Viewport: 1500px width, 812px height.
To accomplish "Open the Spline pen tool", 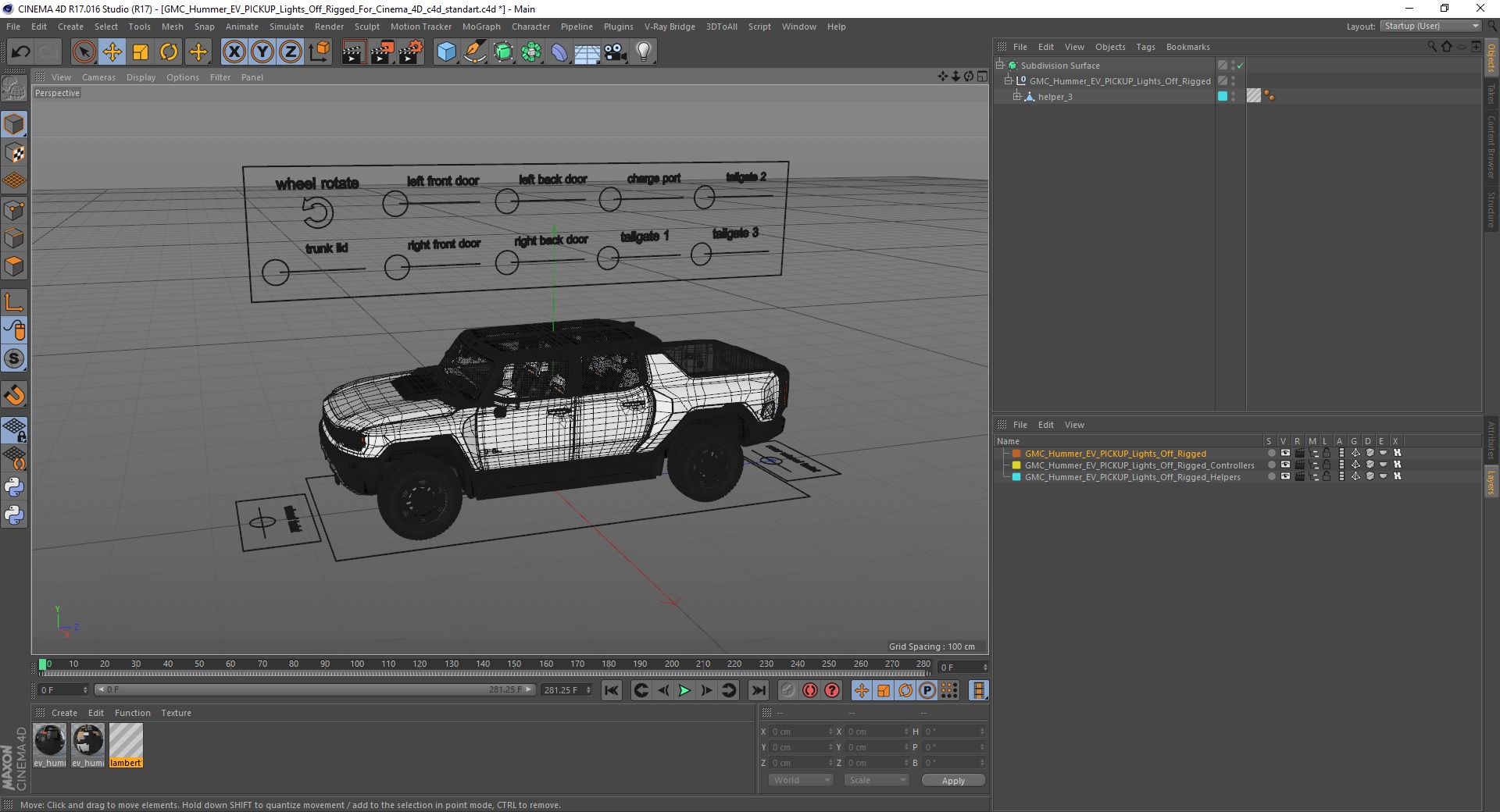I will (474, 52).
